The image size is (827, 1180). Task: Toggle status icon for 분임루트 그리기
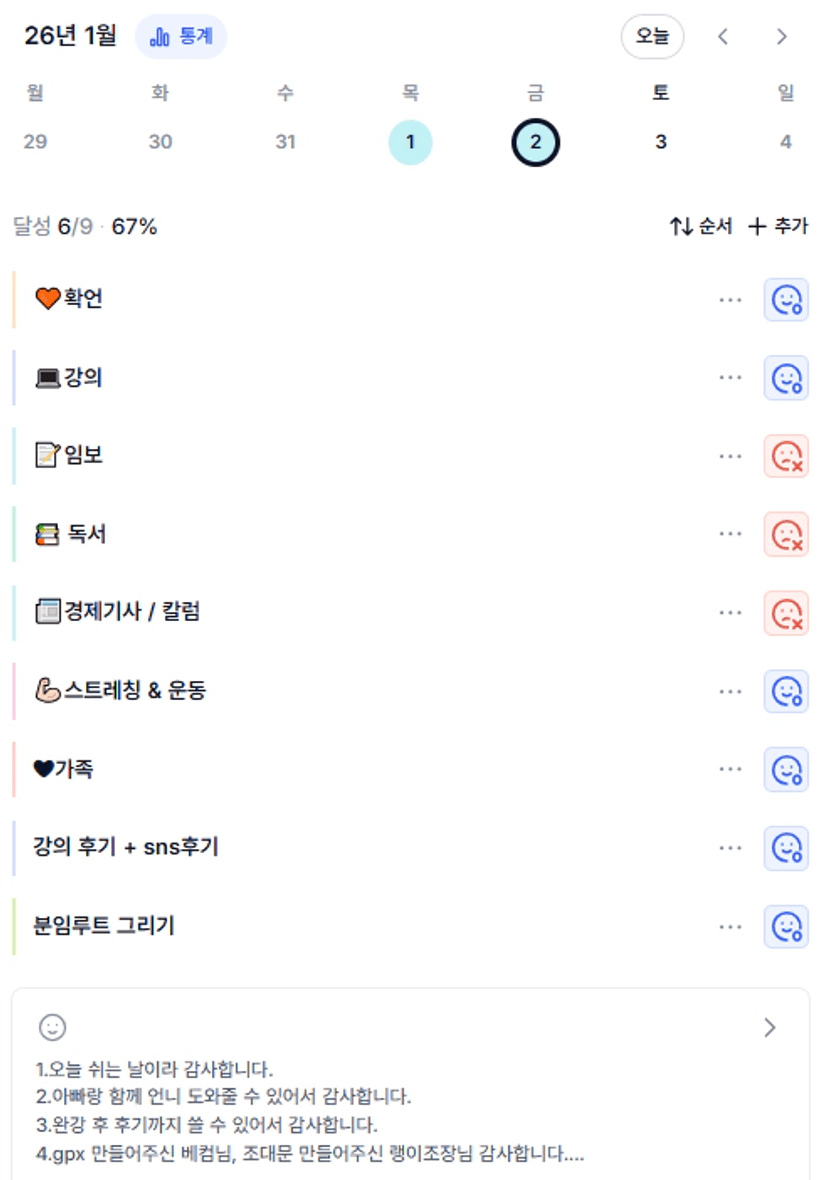[x=786, y=926]
